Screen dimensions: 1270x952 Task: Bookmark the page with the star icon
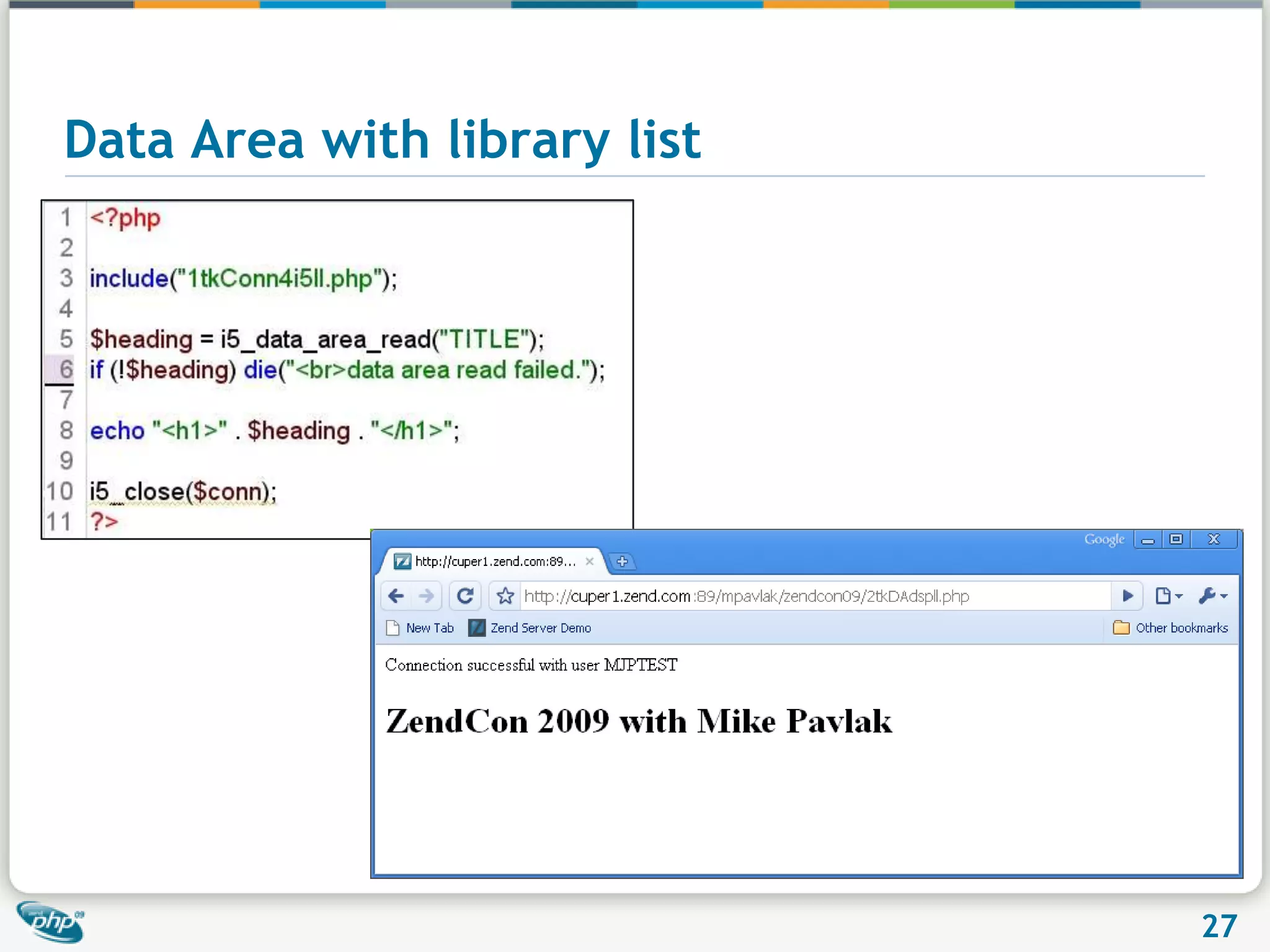[x=505, y=596]
